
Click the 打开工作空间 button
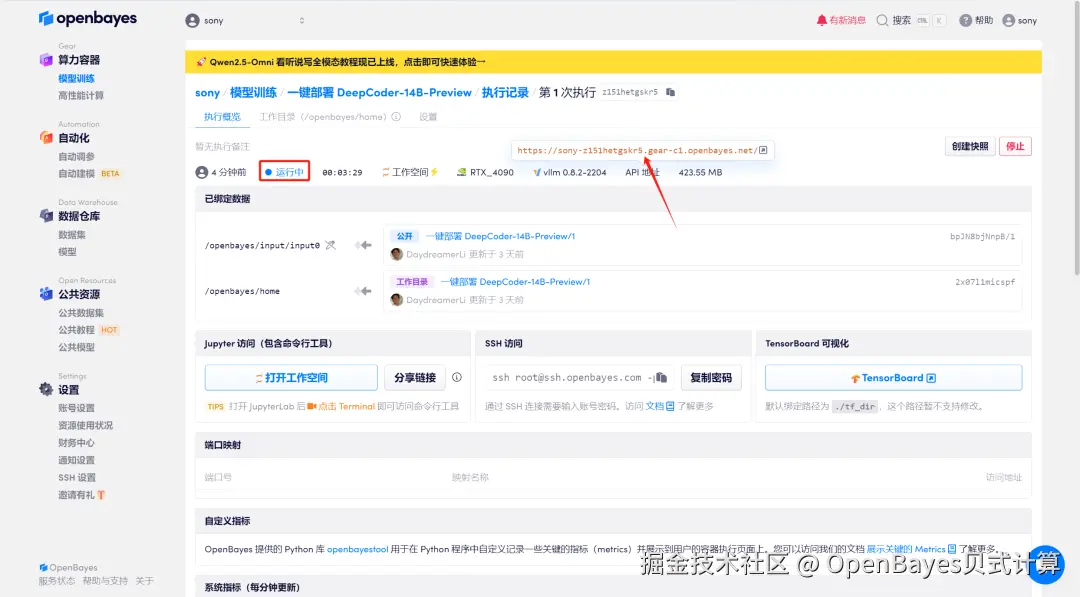point(291,377)
